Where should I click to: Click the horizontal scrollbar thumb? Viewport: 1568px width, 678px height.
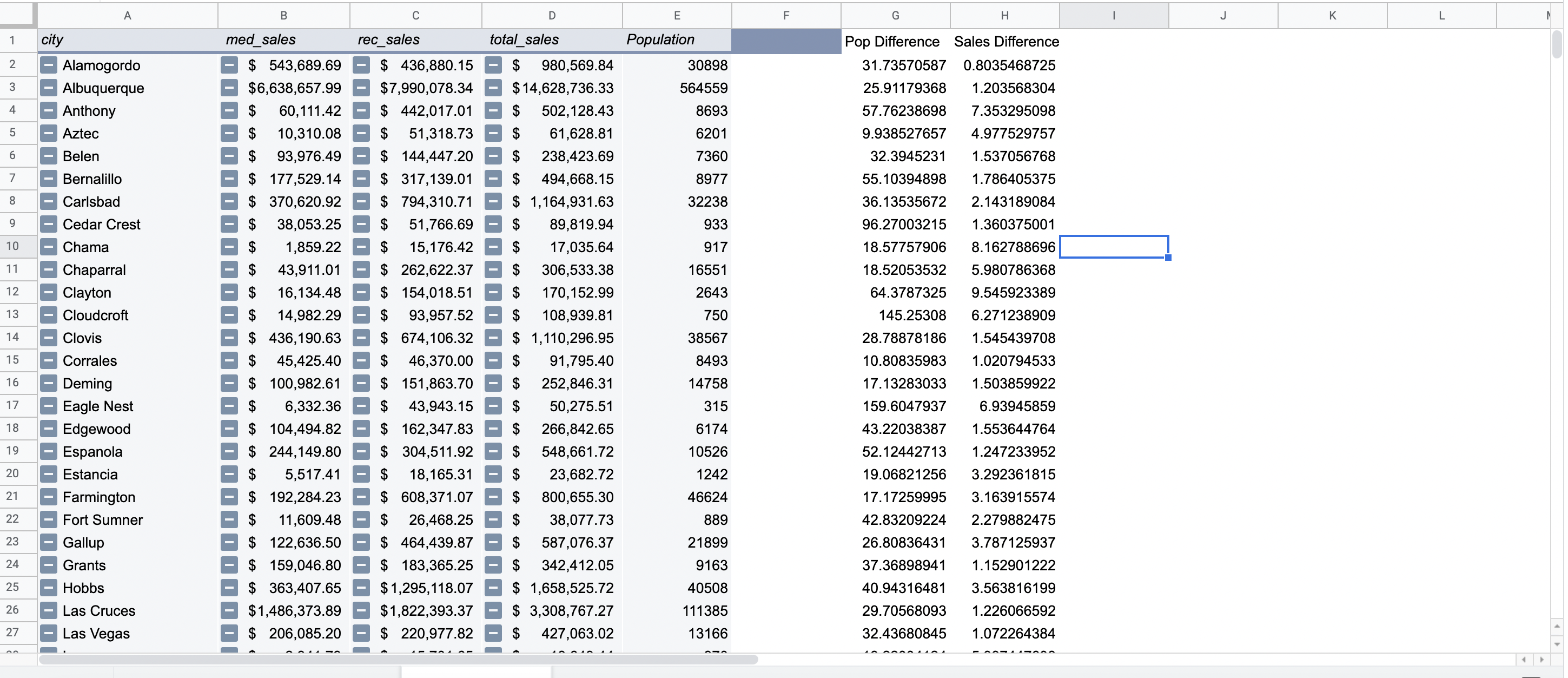click(x=398, y=659)
